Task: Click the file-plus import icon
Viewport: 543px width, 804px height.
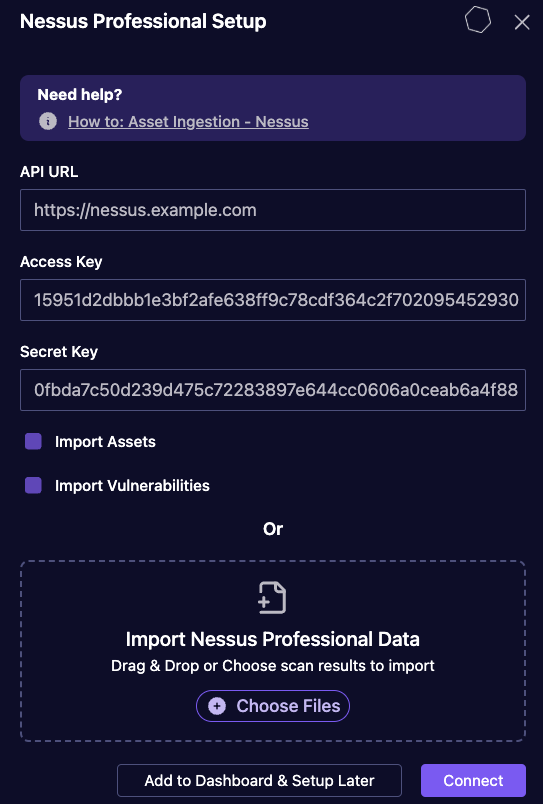Action: tap(272, 597)
